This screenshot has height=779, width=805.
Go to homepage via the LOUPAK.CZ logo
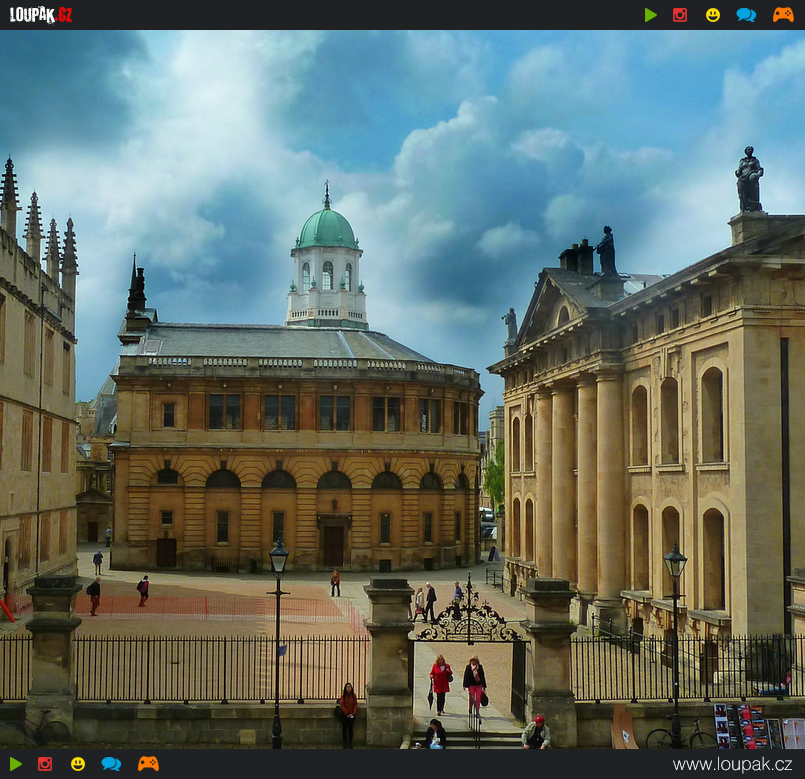click(x=41, y=15)
